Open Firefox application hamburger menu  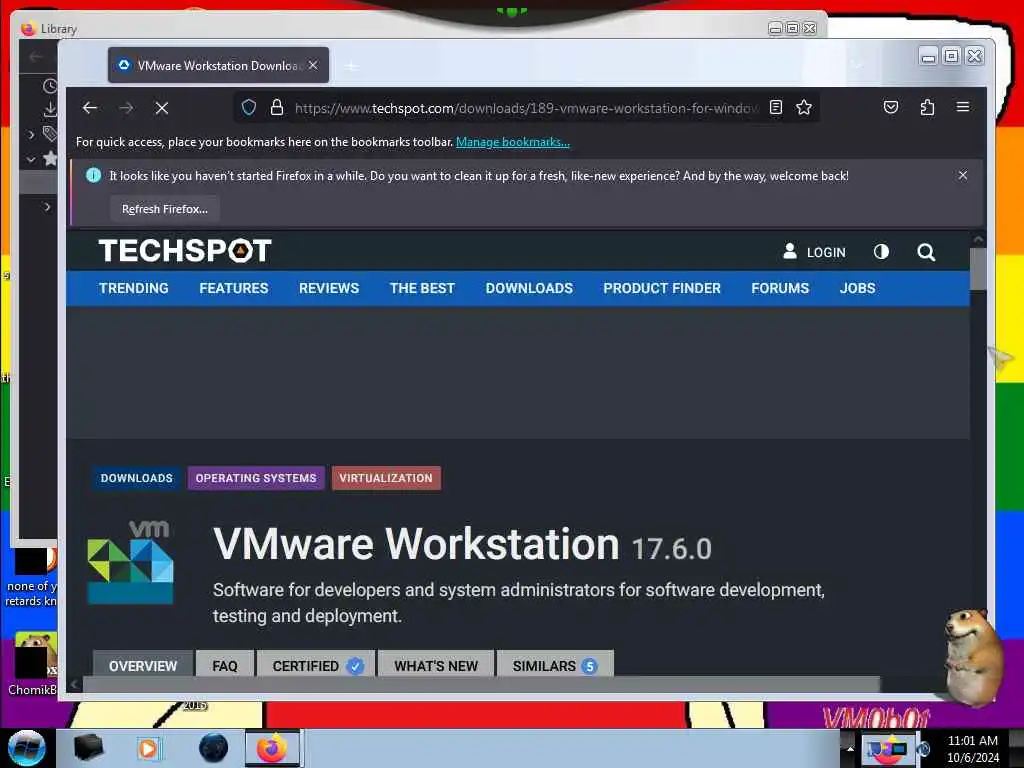pyautogui.click(x=963, y=107)
